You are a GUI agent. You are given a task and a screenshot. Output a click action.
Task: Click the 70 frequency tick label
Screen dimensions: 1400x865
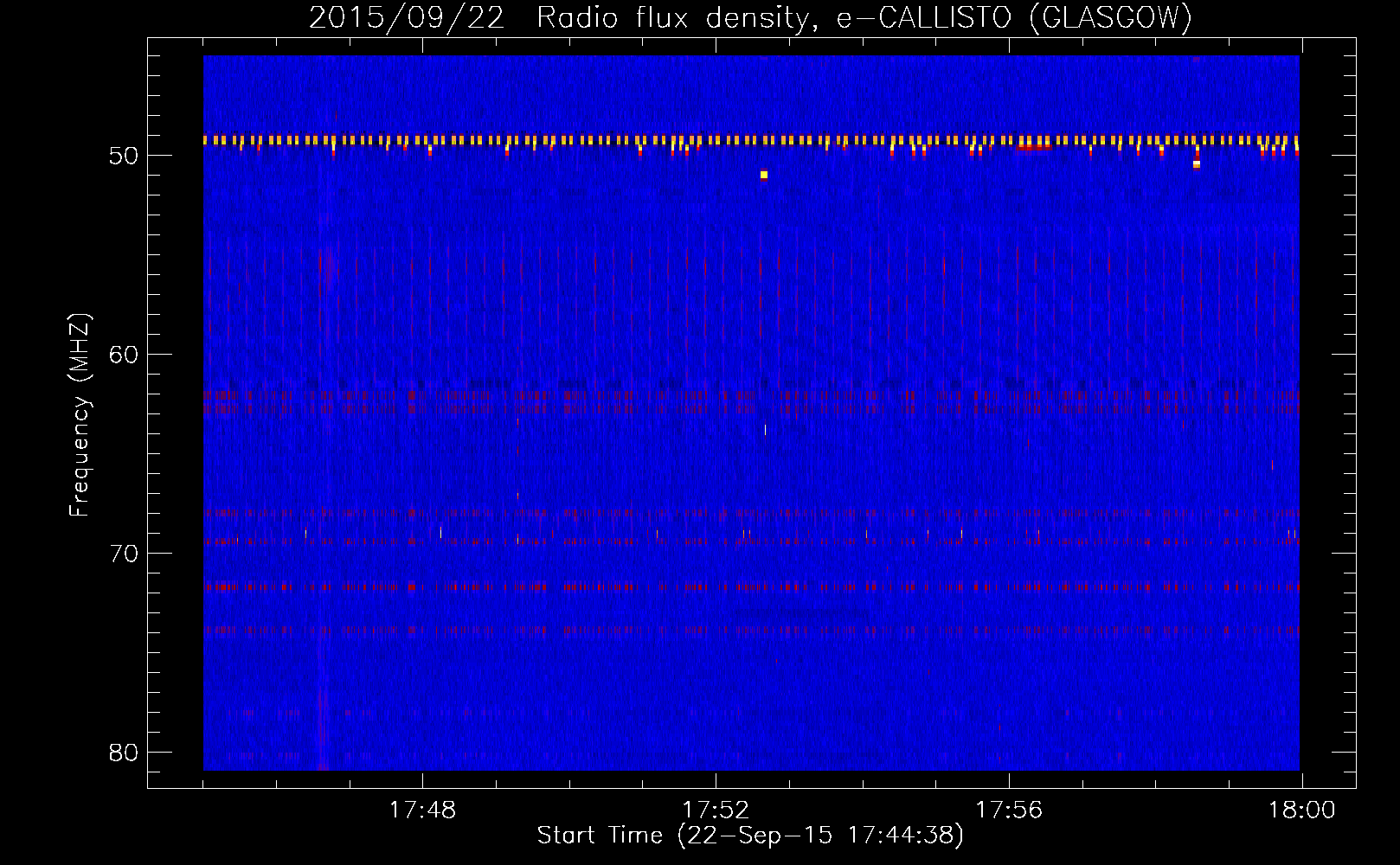[x=124, y=554]
